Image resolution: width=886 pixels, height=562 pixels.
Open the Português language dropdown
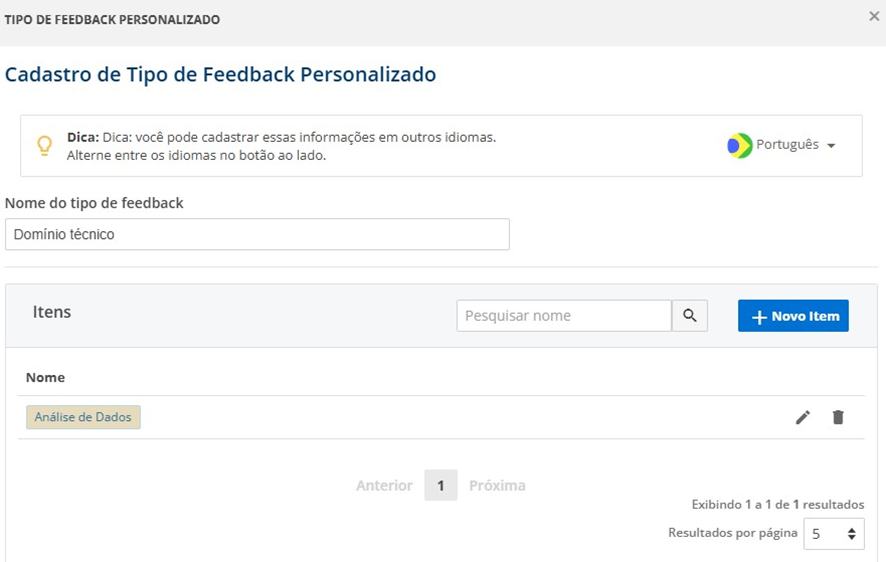pos(781,145)
